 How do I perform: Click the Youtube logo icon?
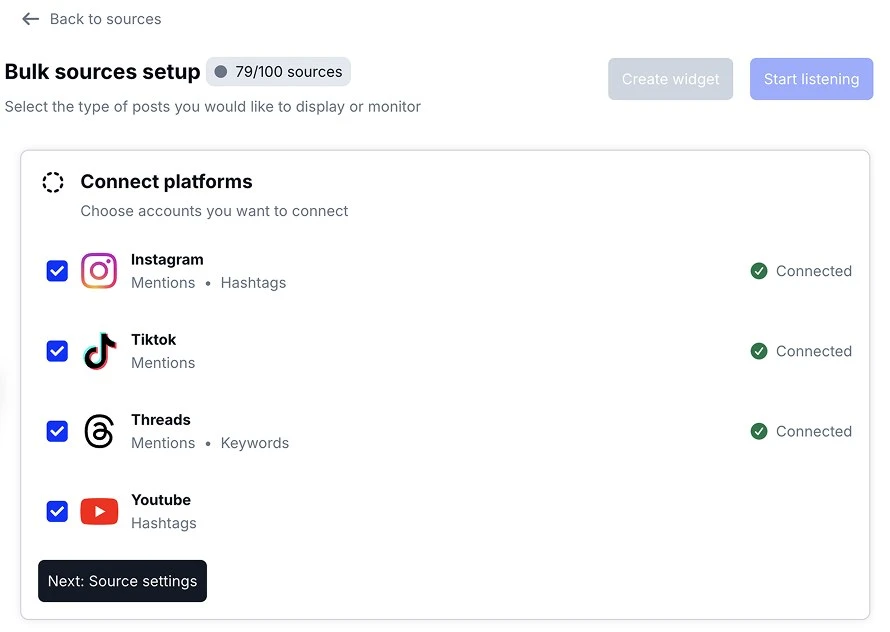99,511
